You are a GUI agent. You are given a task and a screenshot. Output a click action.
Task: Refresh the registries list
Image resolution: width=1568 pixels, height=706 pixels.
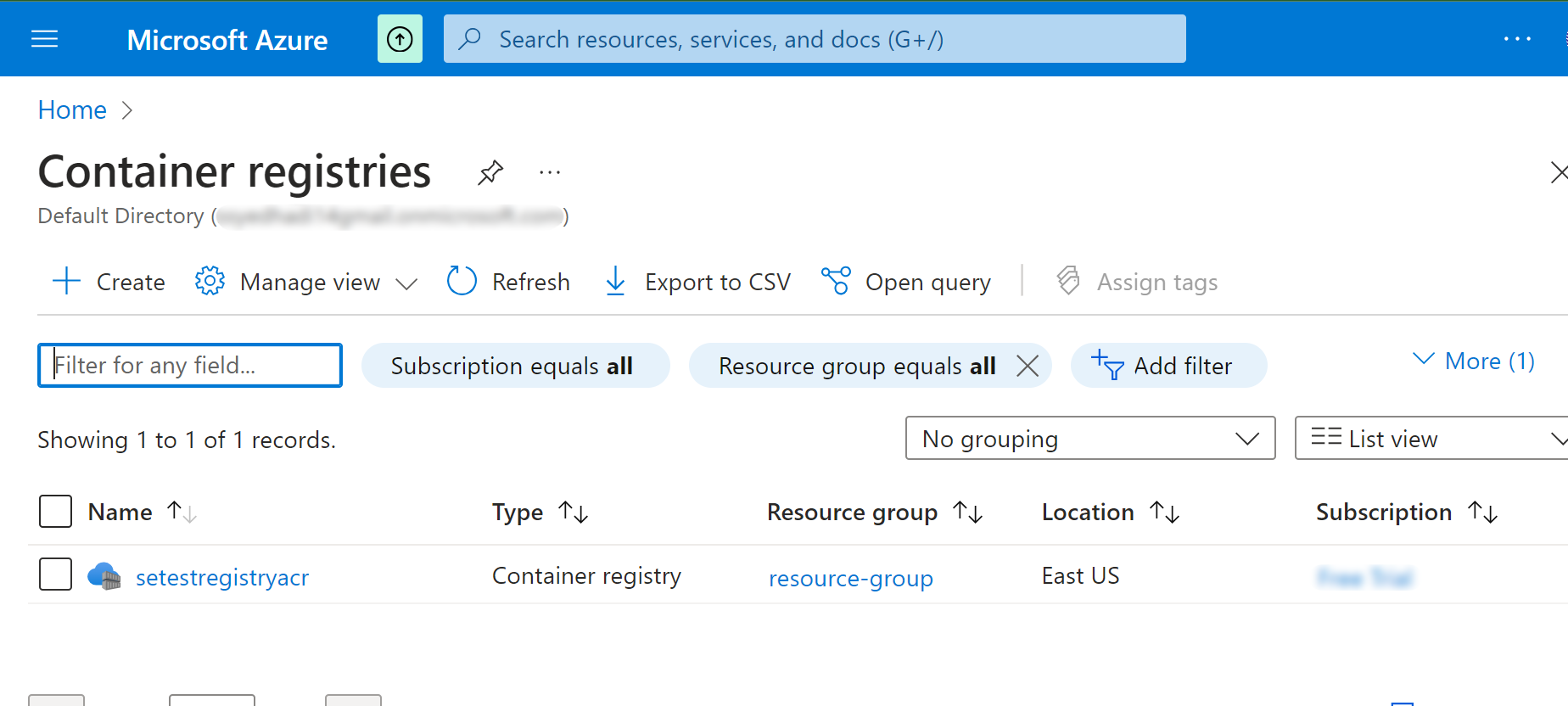(508, 282)
